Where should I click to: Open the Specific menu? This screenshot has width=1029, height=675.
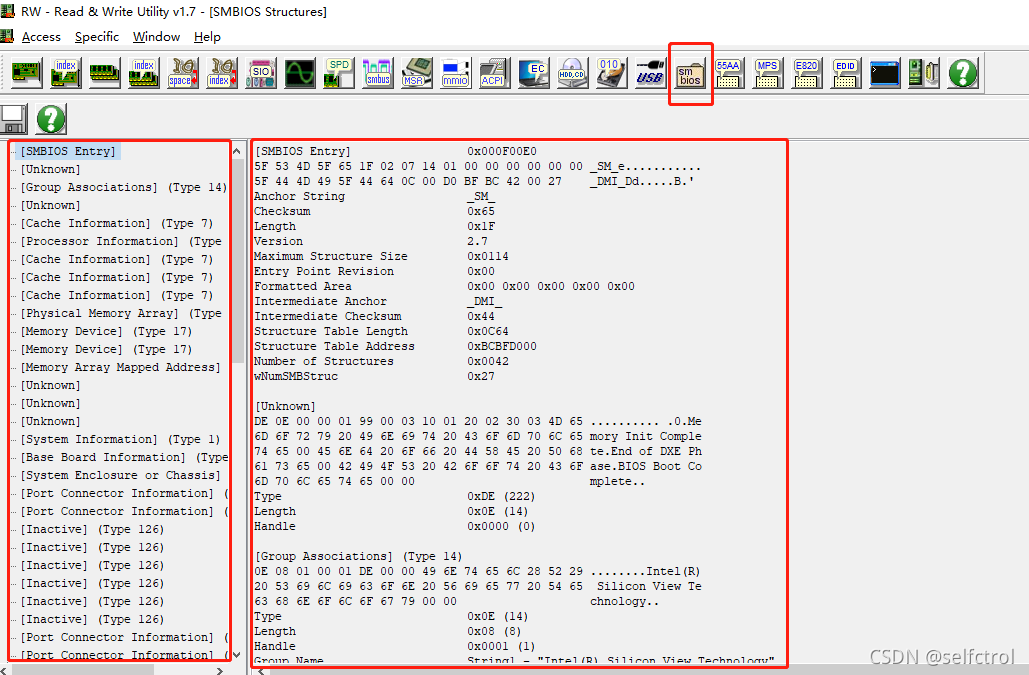pos(97,37)
